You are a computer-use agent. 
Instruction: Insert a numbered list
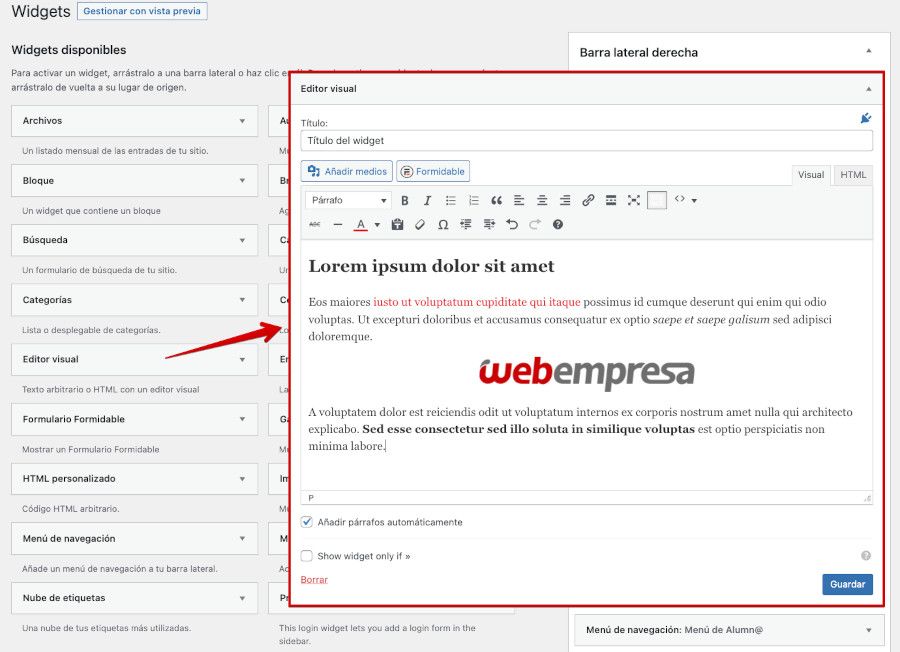[x=474, y=200]
